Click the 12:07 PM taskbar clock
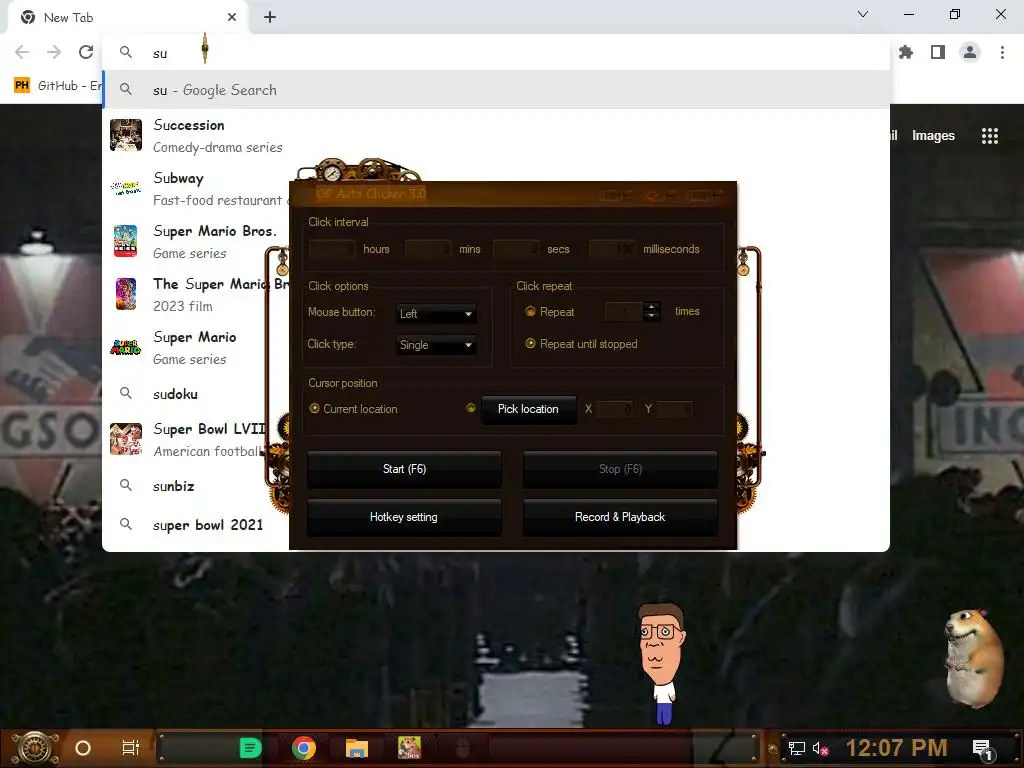The height and width of the screenshot is (768, 1024). click(x=897, y=748)
